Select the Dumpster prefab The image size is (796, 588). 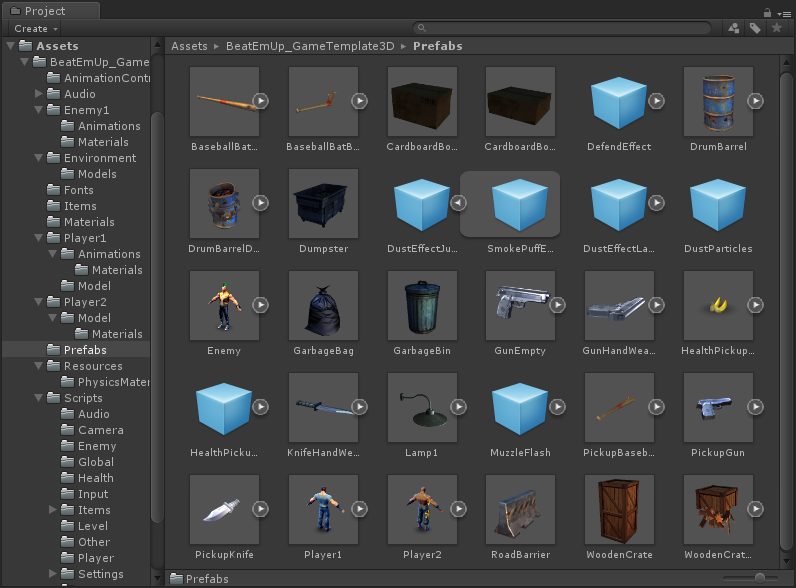323,204
